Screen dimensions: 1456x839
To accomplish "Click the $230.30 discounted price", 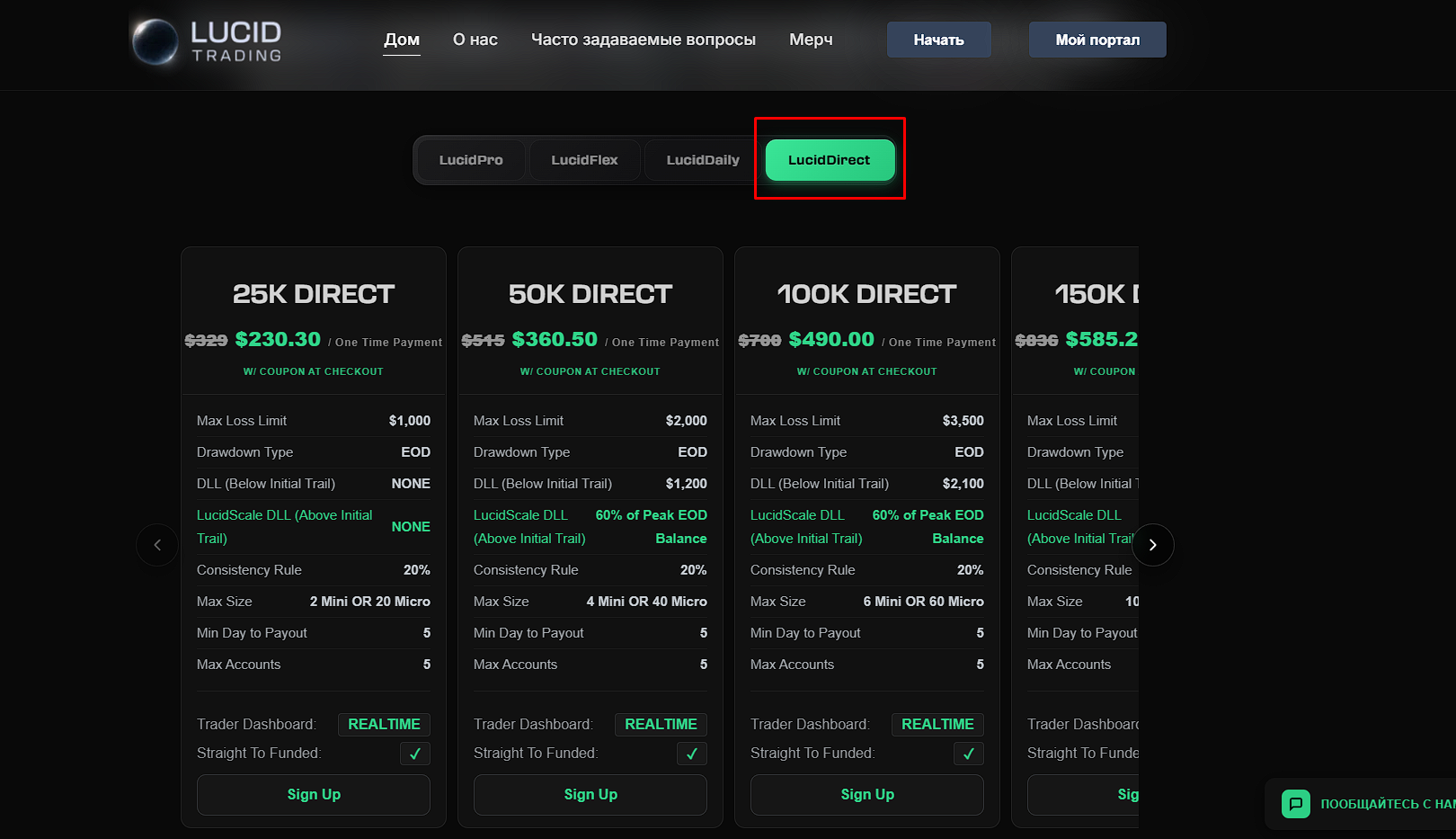I will [278, 340].
